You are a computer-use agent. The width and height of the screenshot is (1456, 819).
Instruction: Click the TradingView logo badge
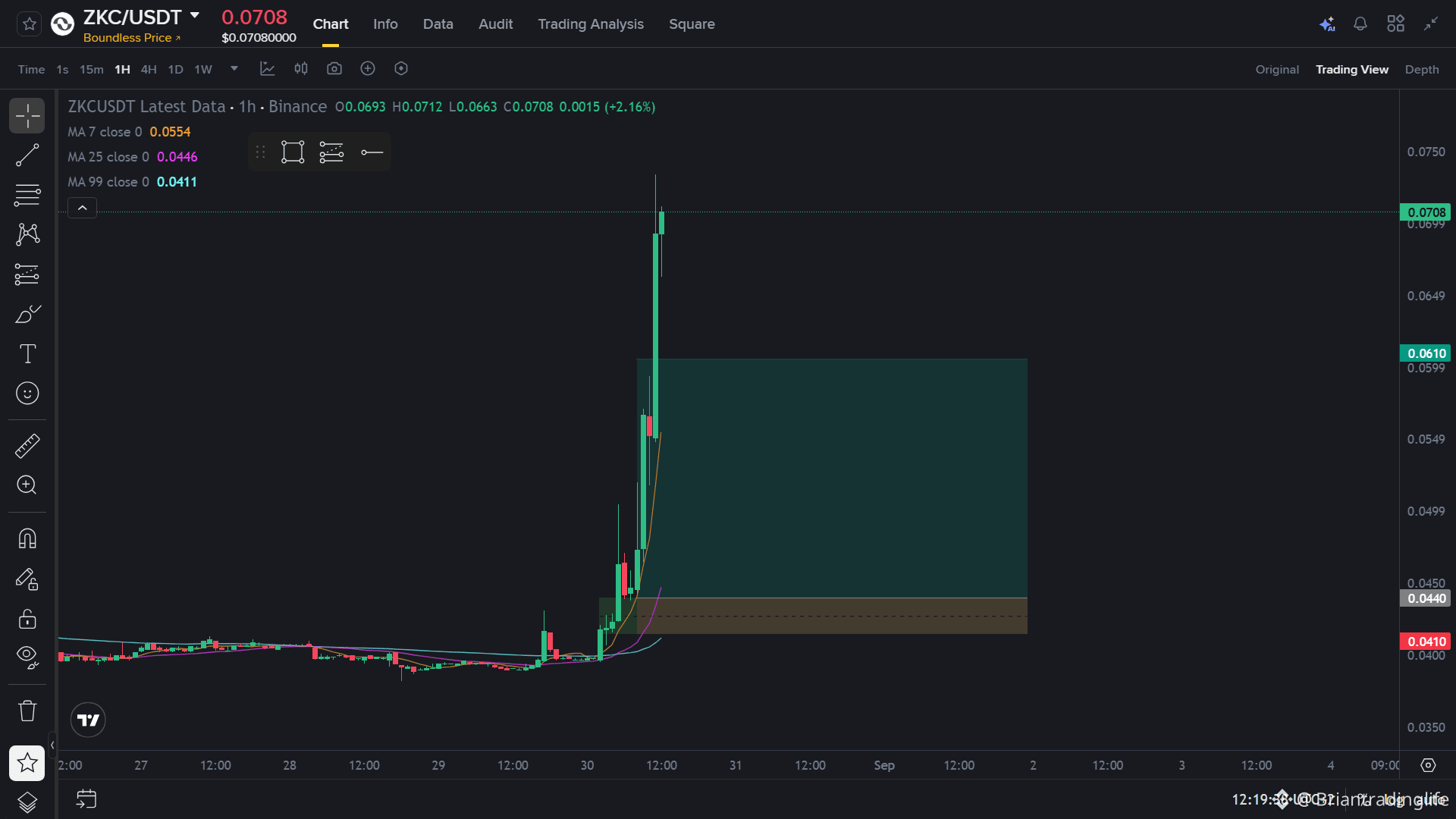click(x=88, y=720)
